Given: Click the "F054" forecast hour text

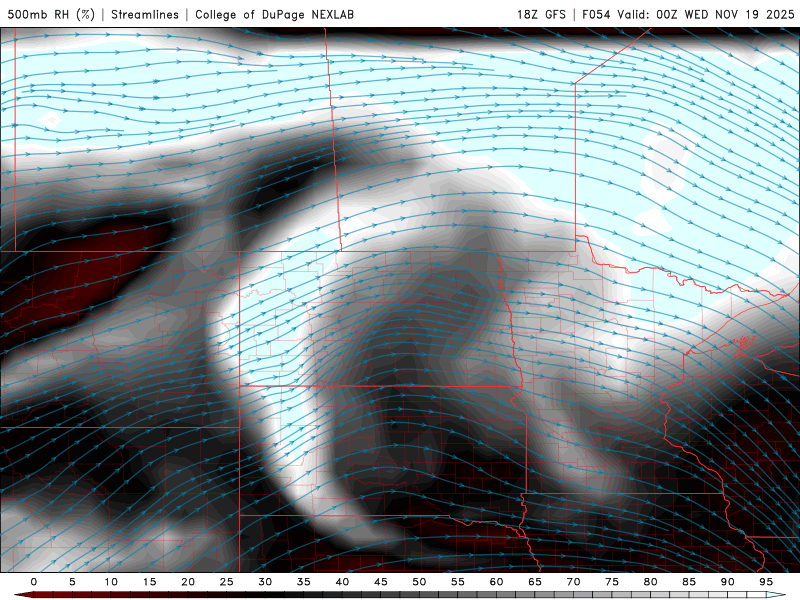Looking at the screenshot, I should click(596, 14).
